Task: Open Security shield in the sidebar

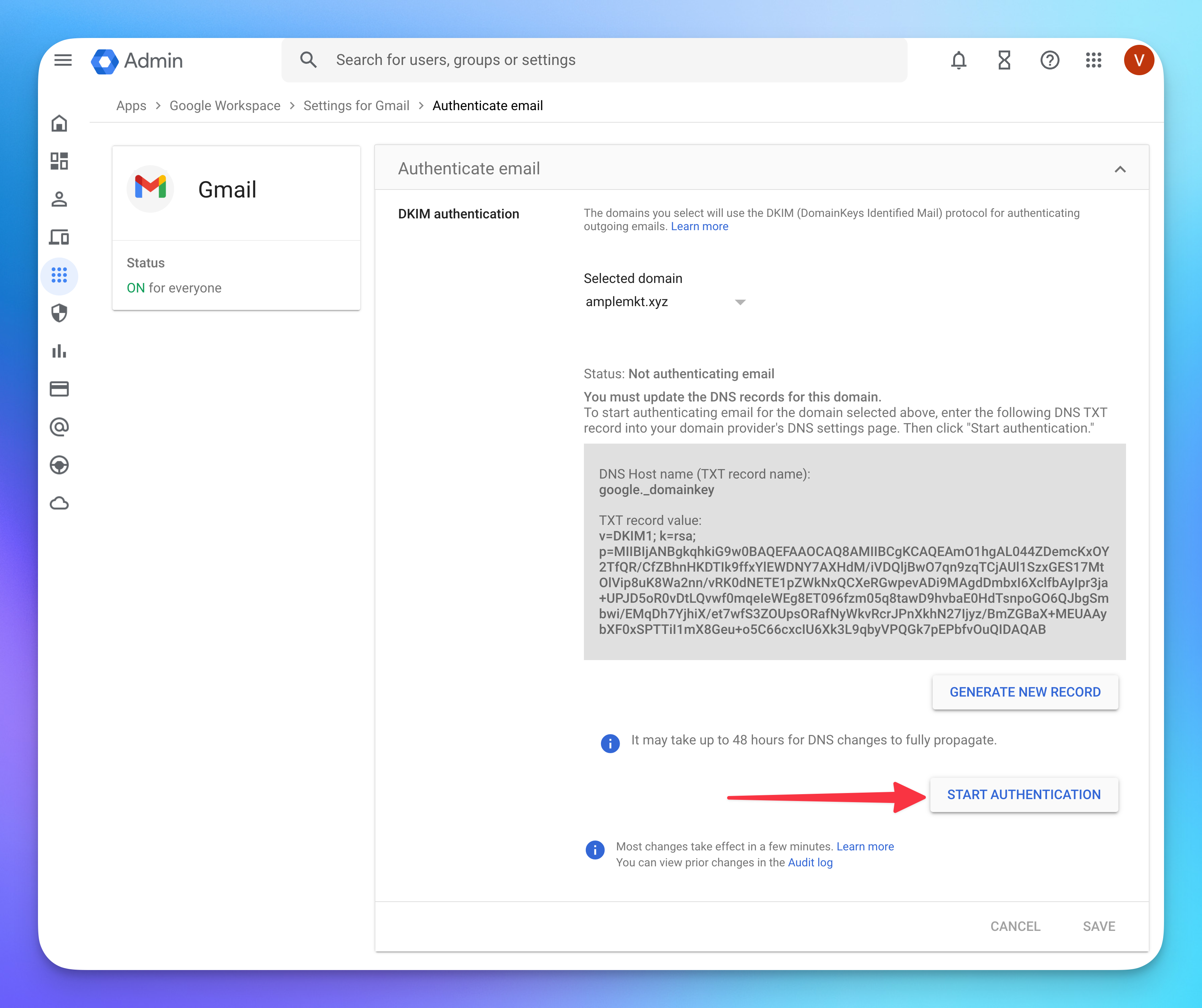Action: coord(60,313)
